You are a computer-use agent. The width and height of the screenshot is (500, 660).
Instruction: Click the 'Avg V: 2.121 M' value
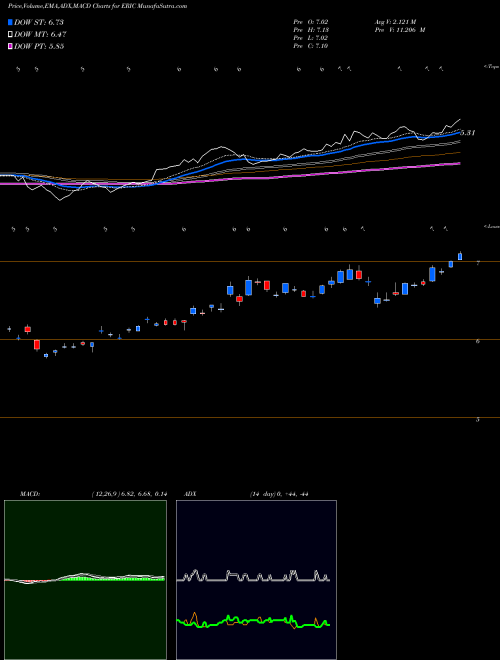coord(395,22)
